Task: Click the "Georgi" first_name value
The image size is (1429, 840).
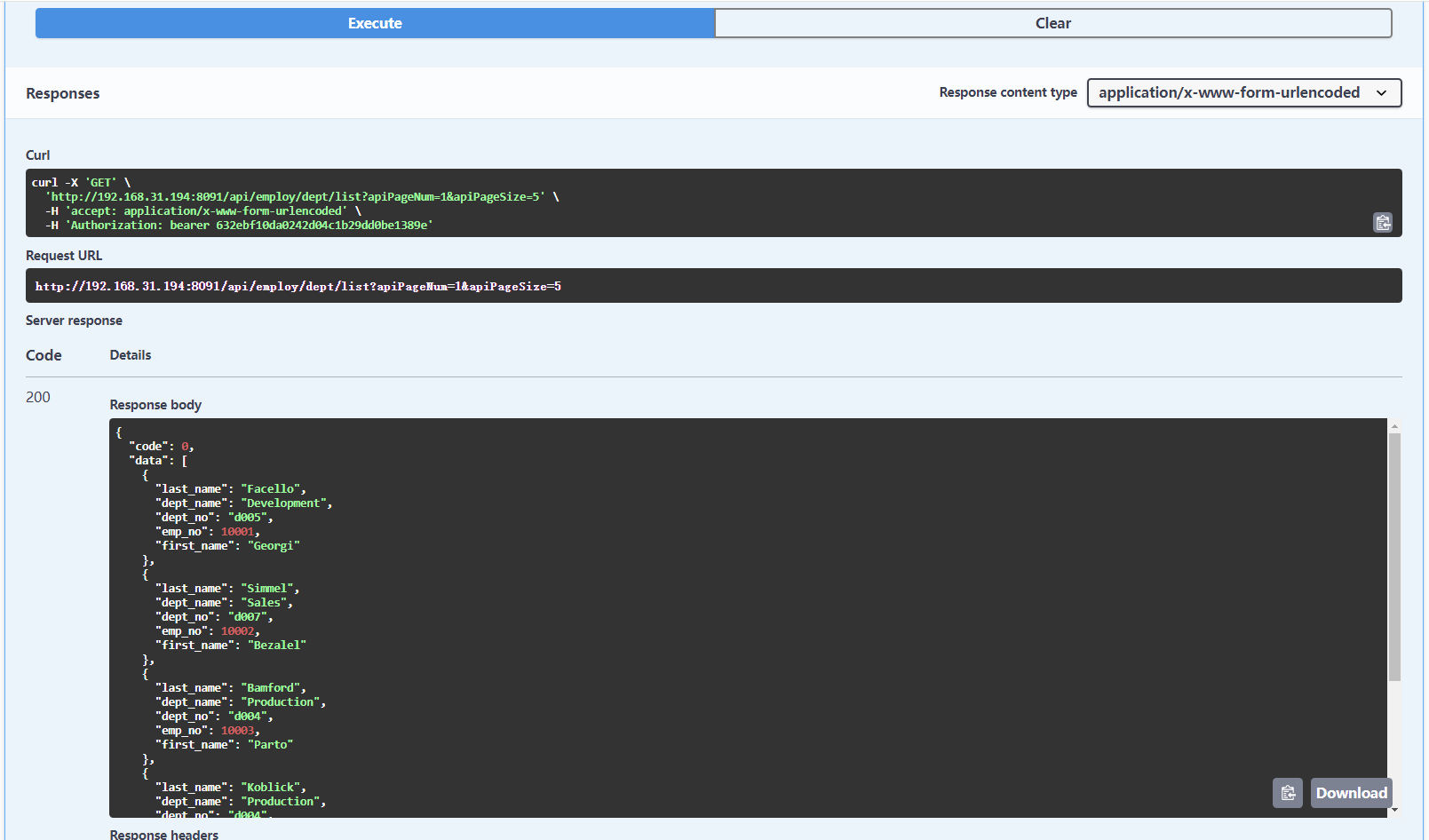Action: [x=274, y=545]
